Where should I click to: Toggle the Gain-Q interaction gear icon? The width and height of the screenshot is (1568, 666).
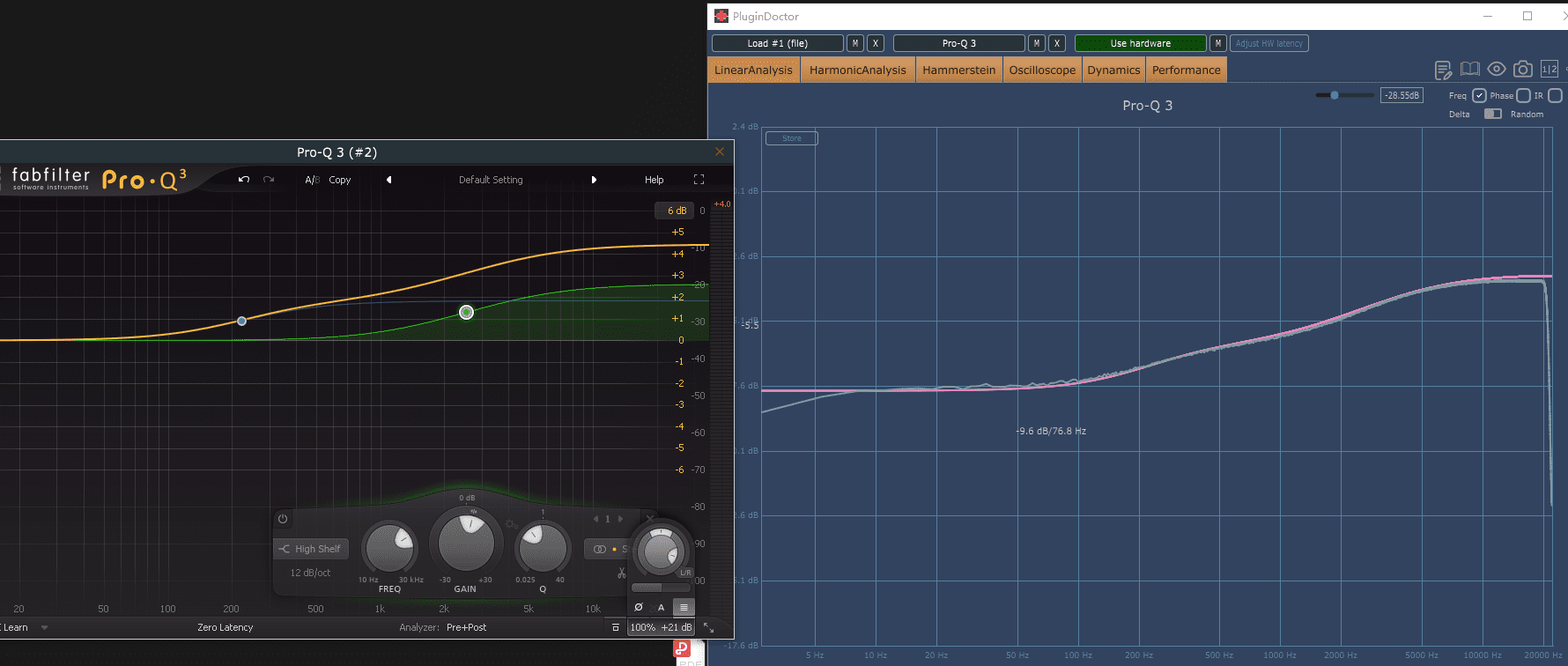510,524
